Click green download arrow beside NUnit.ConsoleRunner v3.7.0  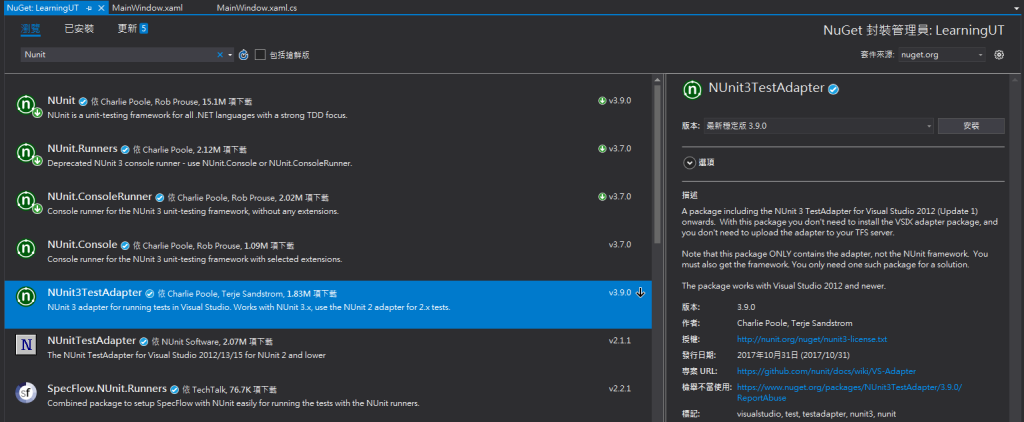602,197
